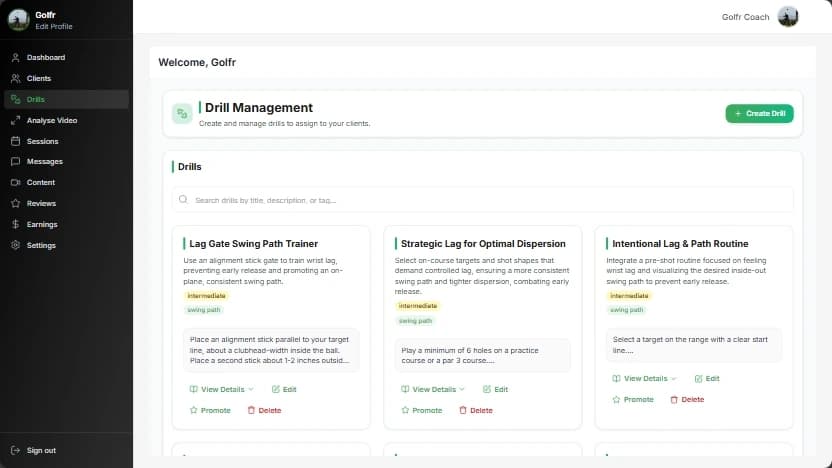Promote the Strategic Lag for Optimal Dispersion drill
Viewport: 832px width, 468px height.
point(421,411)
